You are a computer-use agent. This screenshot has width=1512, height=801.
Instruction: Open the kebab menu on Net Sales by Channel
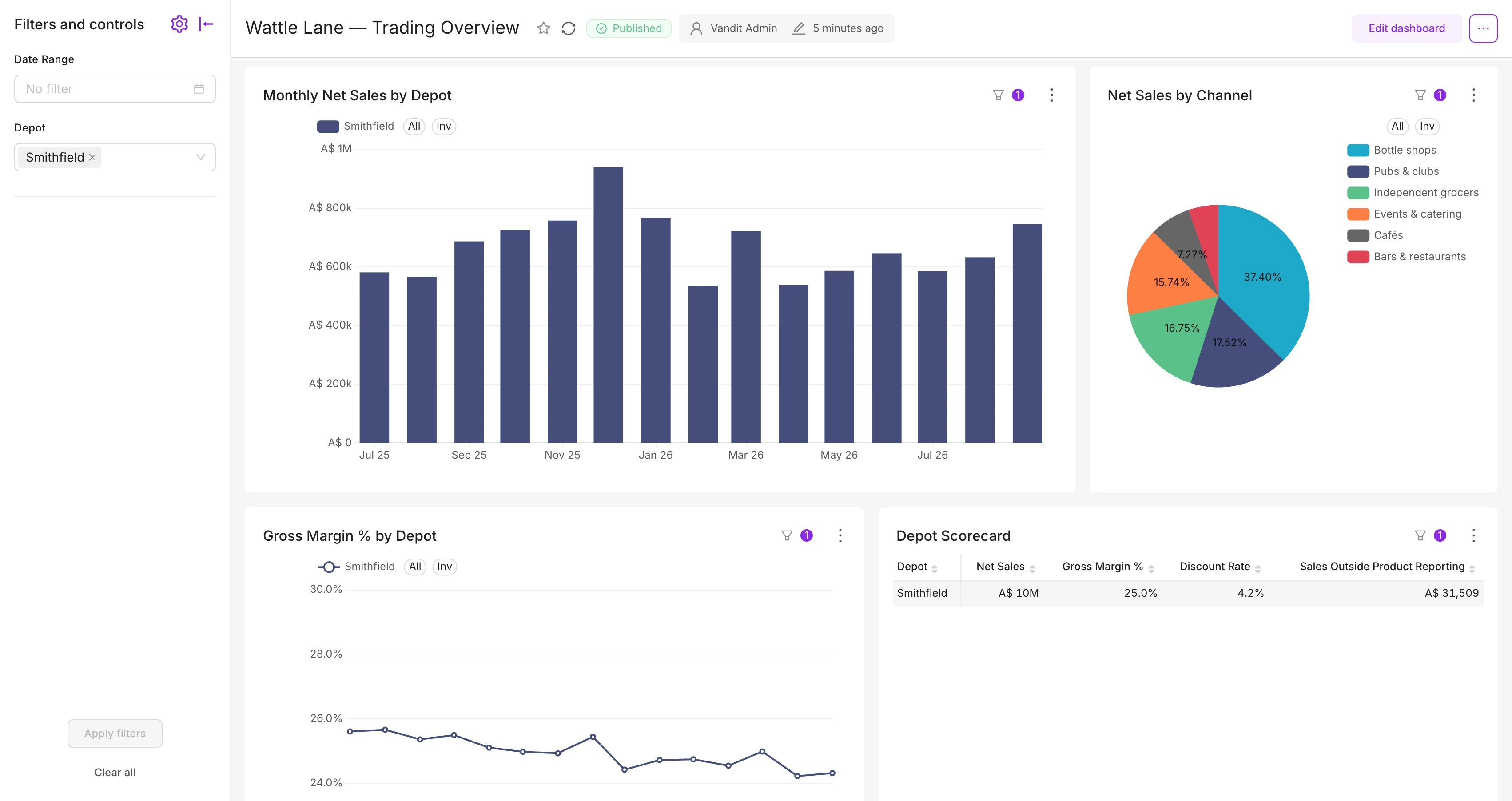point(1473,95)
